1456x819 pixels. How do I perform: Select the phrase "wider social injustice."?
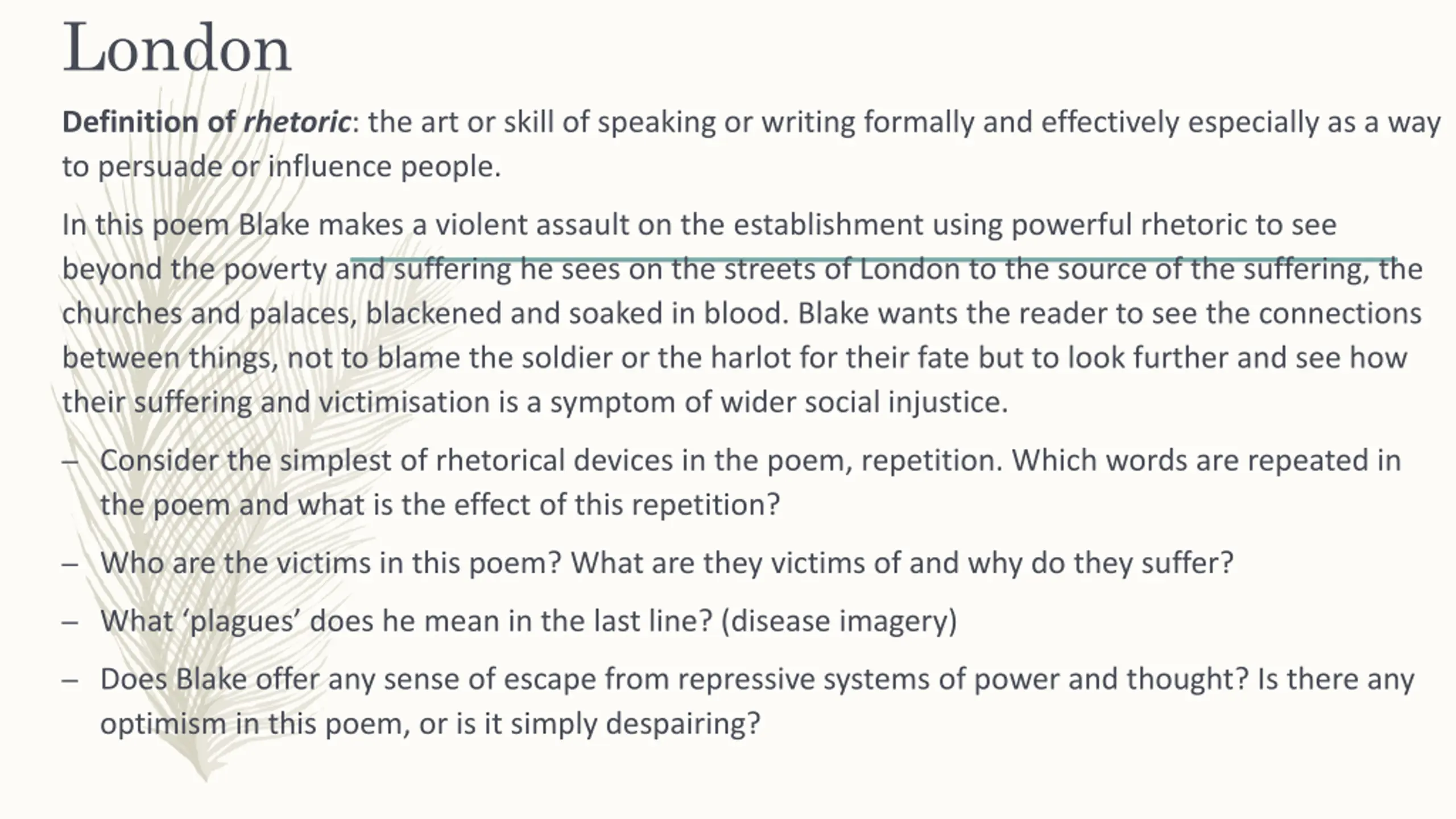[x=864, y=402]
